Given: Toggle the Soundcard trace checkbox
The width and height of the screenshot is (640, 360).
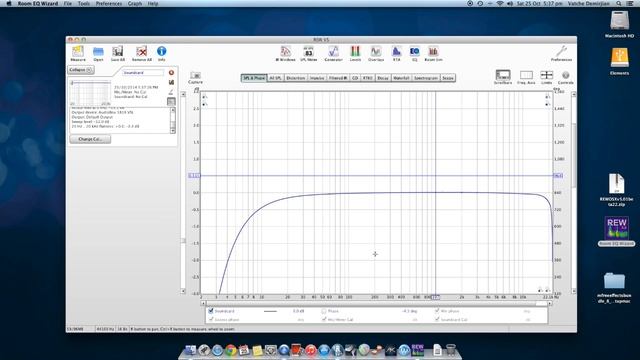Looking at the screenshot, I should point(211,311).
